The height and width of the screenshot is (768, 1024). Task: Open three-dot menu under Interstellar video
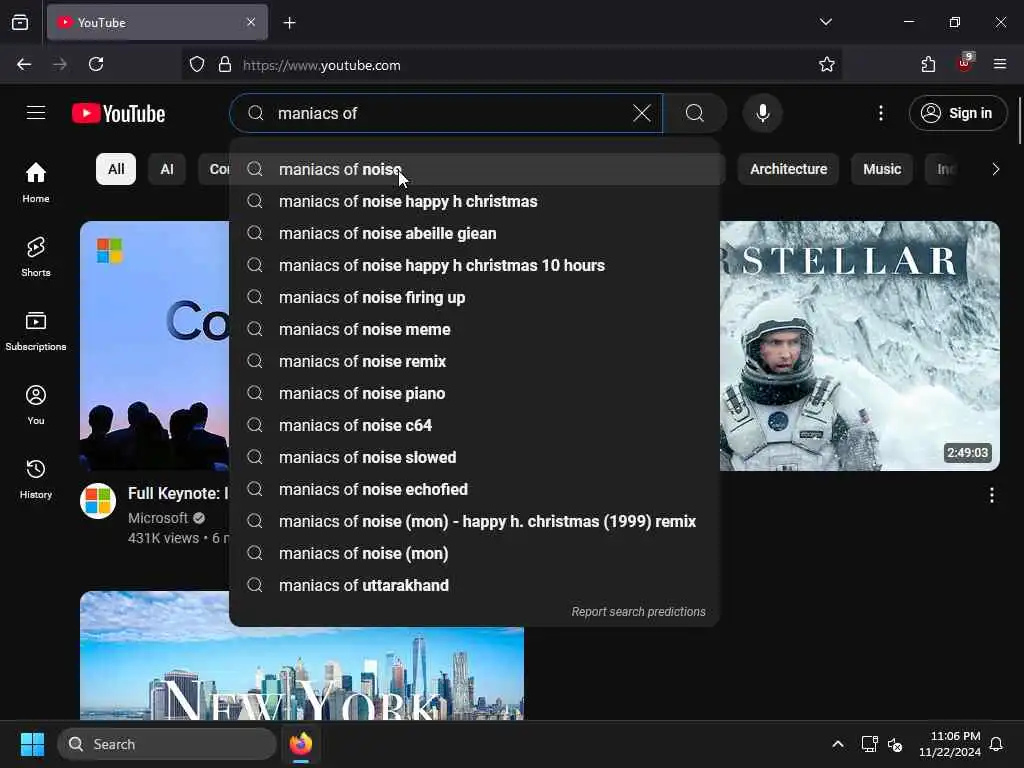tap(991, 495)
